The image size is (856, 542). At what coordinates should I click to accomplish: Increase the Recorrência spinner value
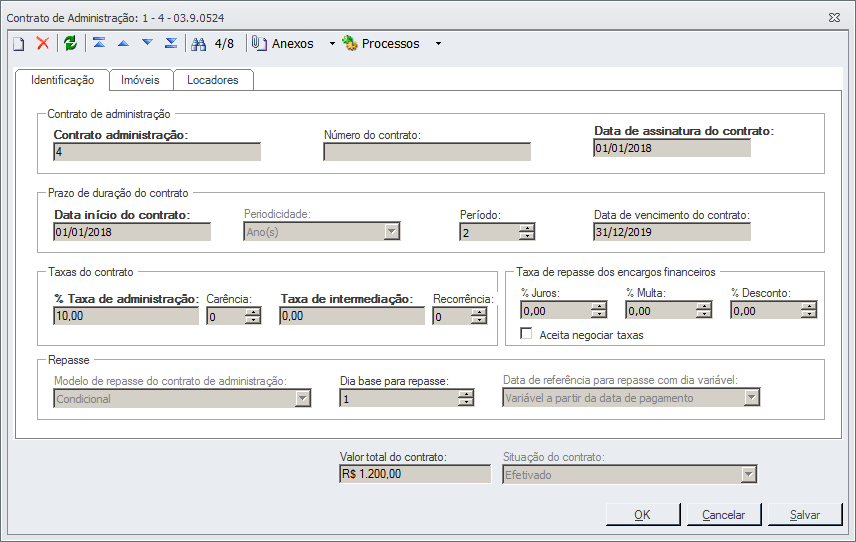coord(479,312)
